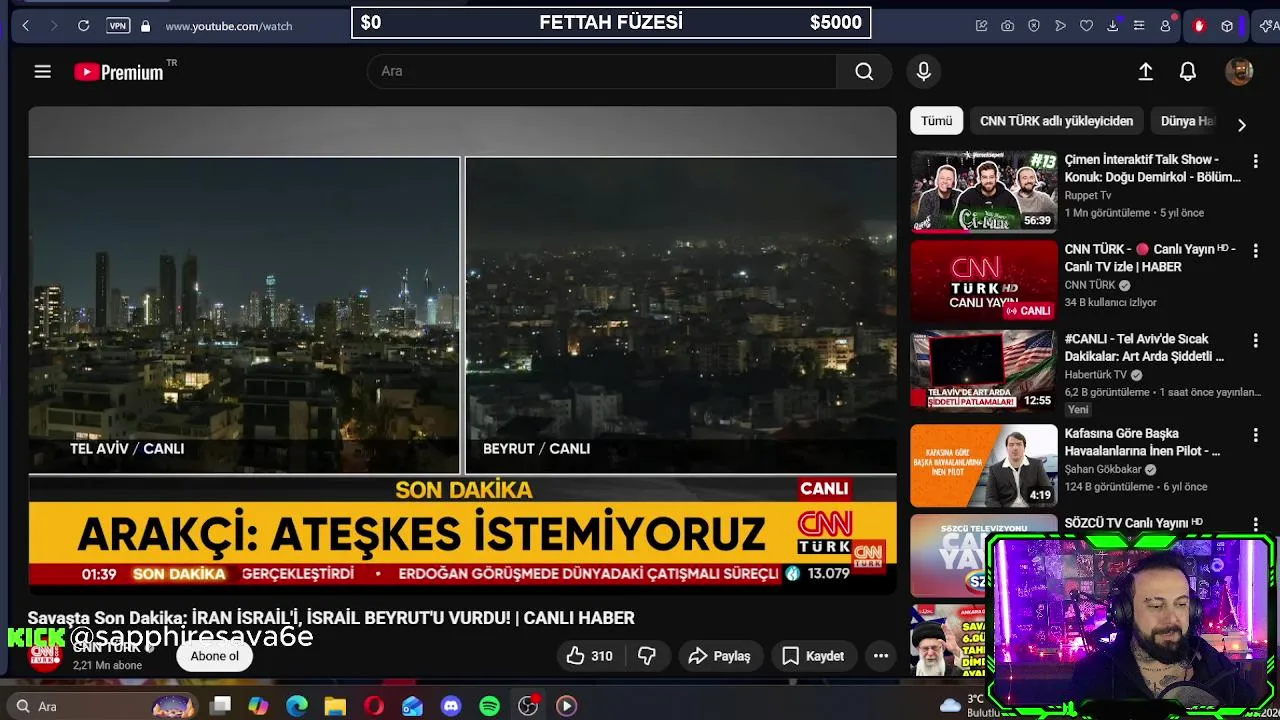
Task: Open Ruppet Tv channel name
Action: click(x=1088, y=195)
